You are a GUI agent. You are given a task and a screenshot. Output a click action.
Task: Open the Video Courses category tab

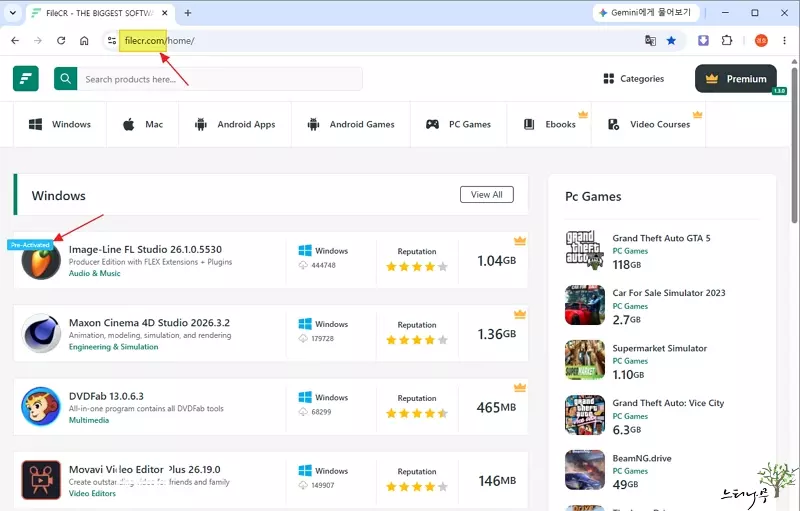tap(648, 124)
